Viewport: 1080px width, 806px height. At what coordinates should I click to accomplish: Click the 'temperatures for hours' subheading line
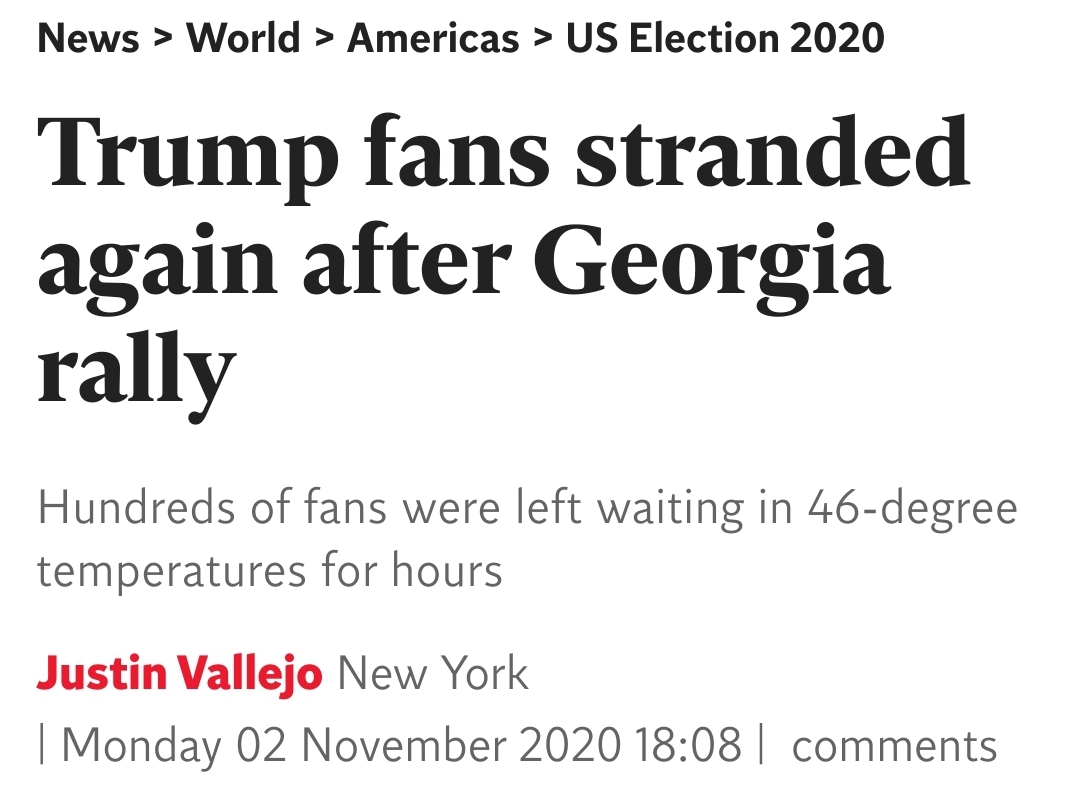tap(270, 572)
